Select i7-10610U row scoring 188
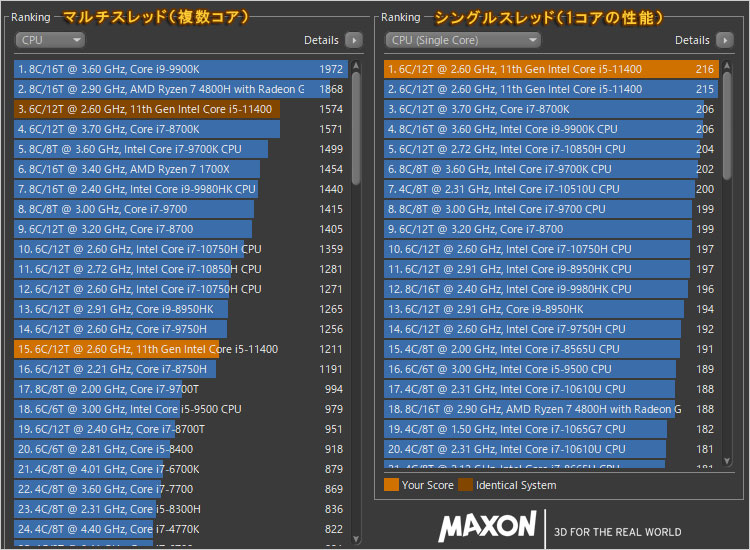Screen dimensions: 750x550 point(551,389)
